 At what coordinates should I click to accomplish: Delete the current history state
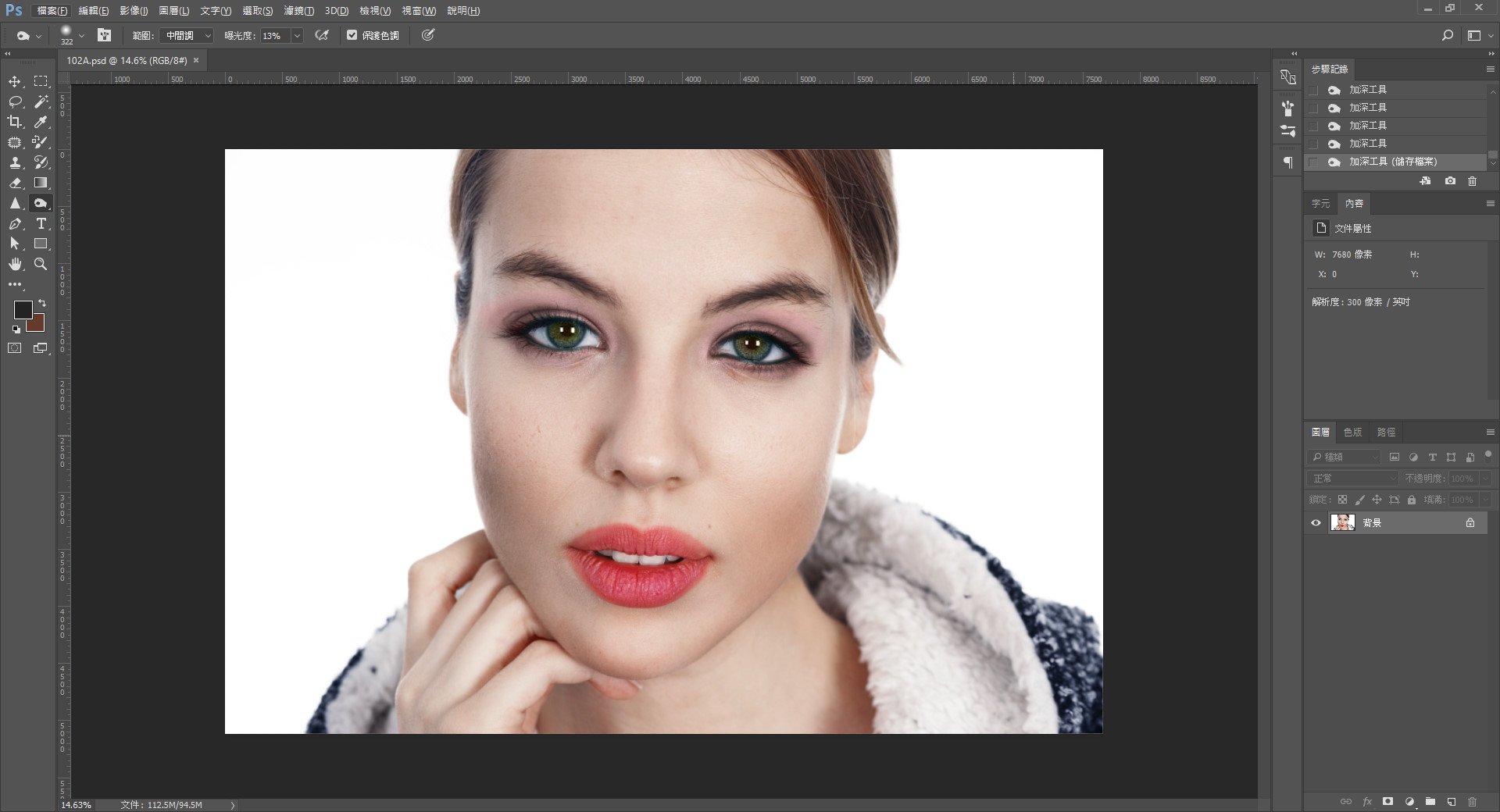pyautogui.click(x=1473, y=180)
